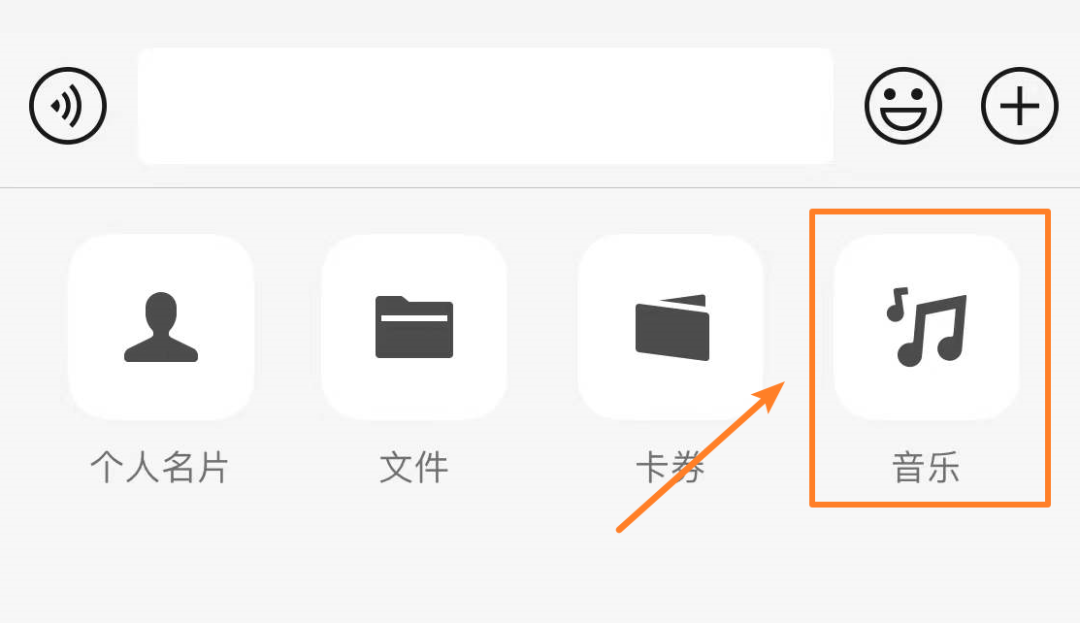Click the 个人名片 text label
The height and width of the screenshot is (623, 1080).
pyautogui.click(x=160, y=467)
